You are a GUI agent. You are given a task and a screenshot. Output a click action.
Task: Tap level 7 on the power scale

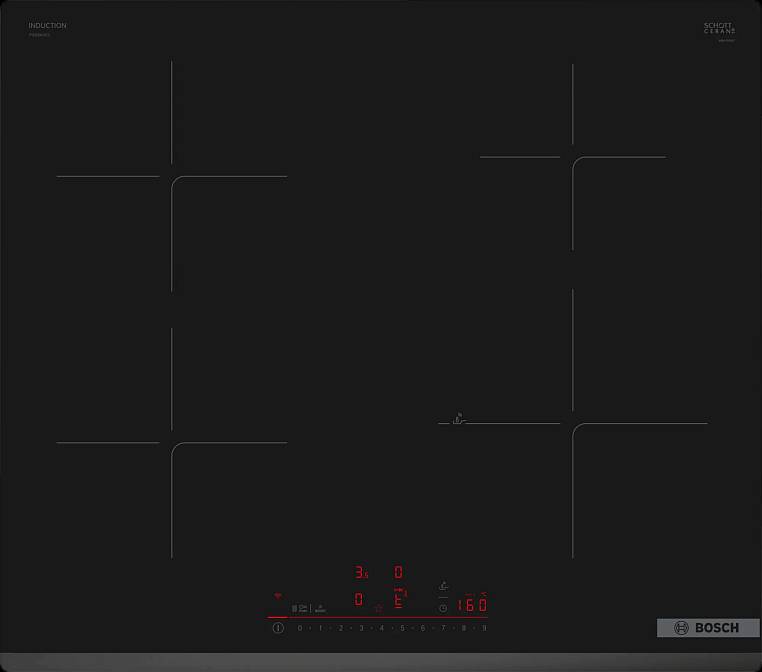[443, 628]
